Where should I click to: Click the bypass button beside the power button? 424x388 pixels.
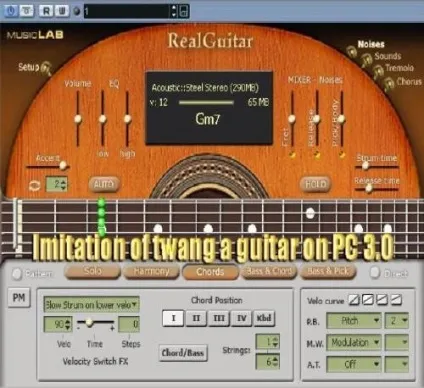click(27, 11)
